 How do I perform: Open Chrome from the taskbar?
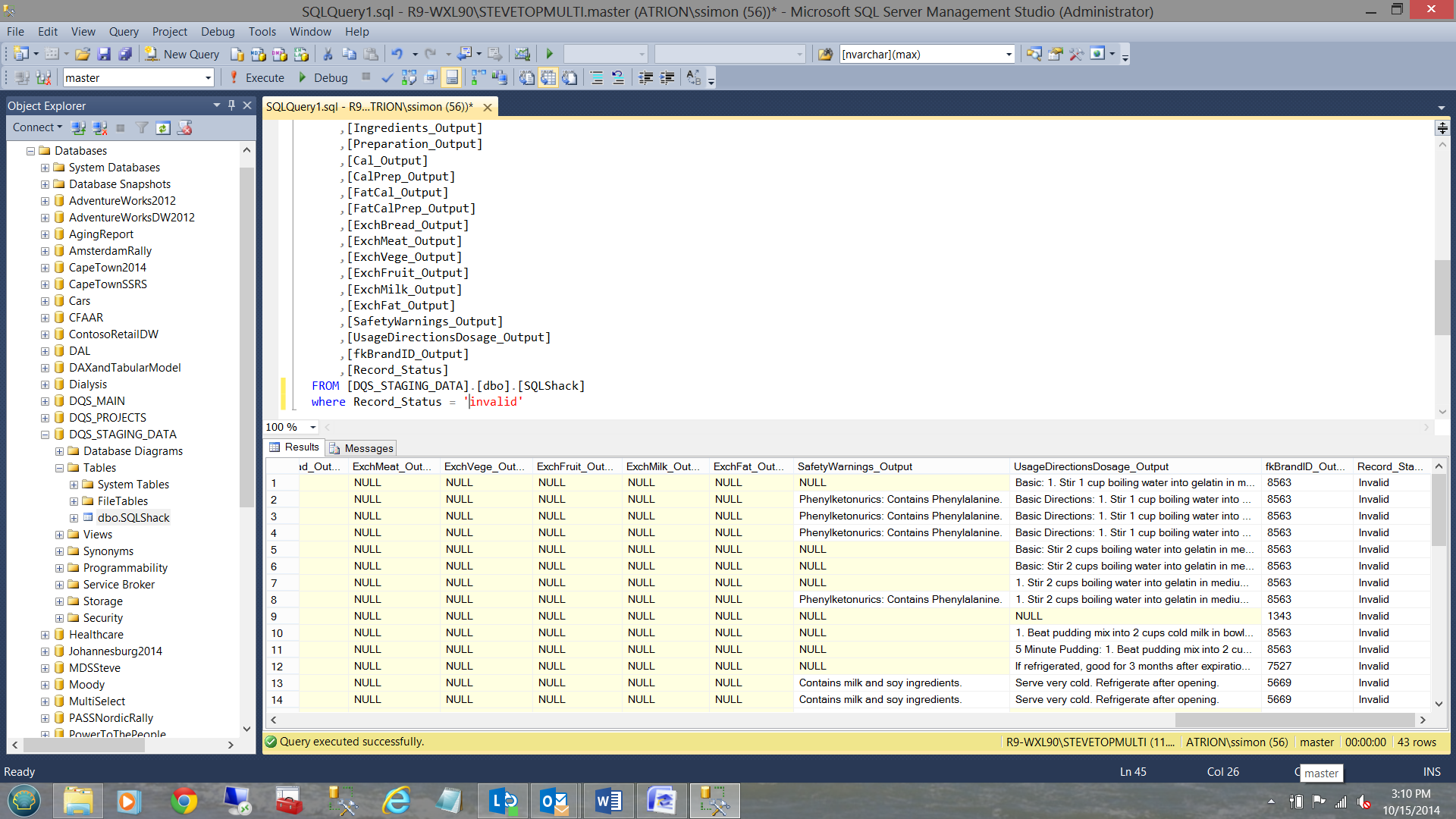(184, 801)
